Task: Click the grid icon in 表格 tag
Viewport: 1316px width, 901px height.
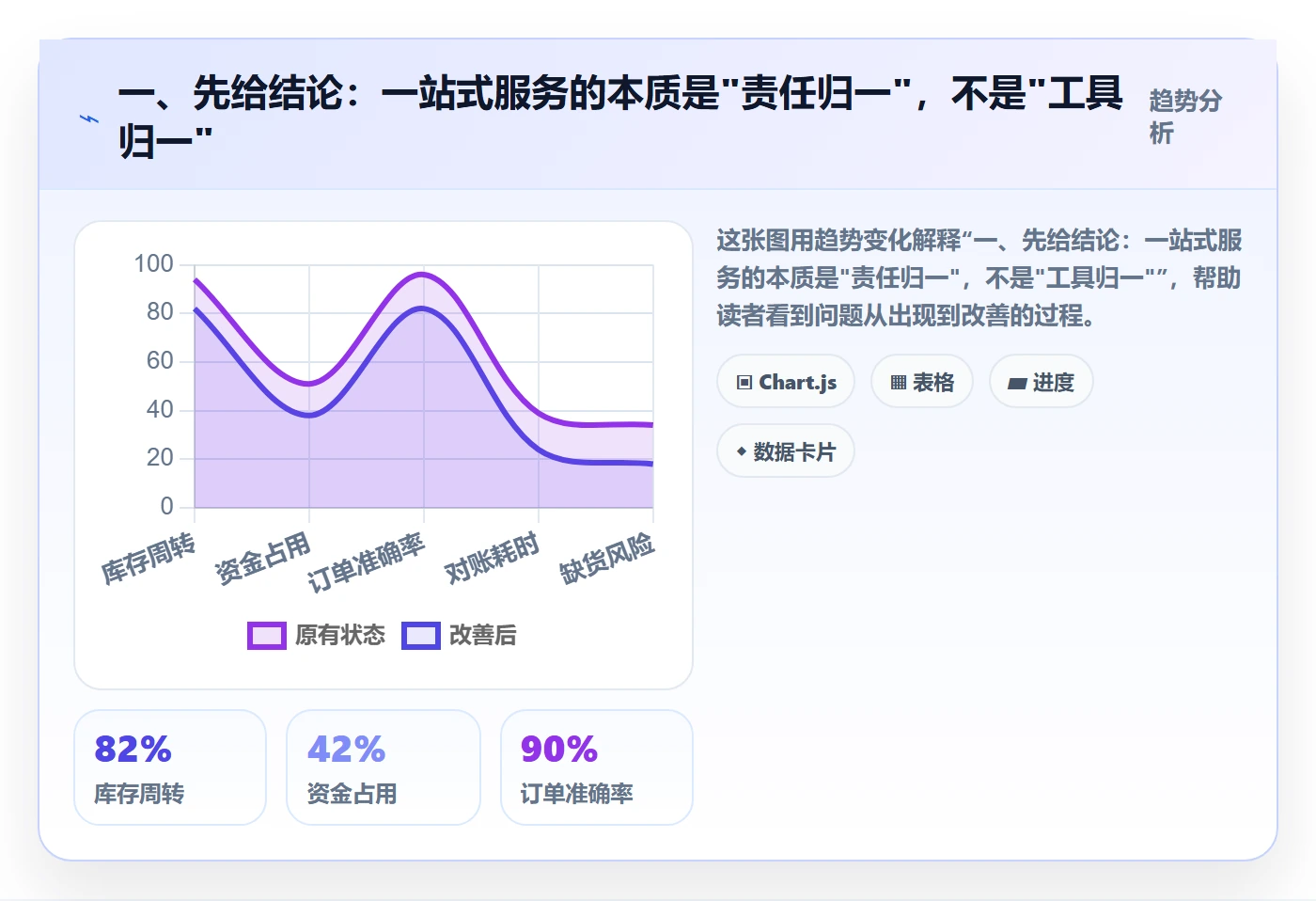Action: [899, 383]
